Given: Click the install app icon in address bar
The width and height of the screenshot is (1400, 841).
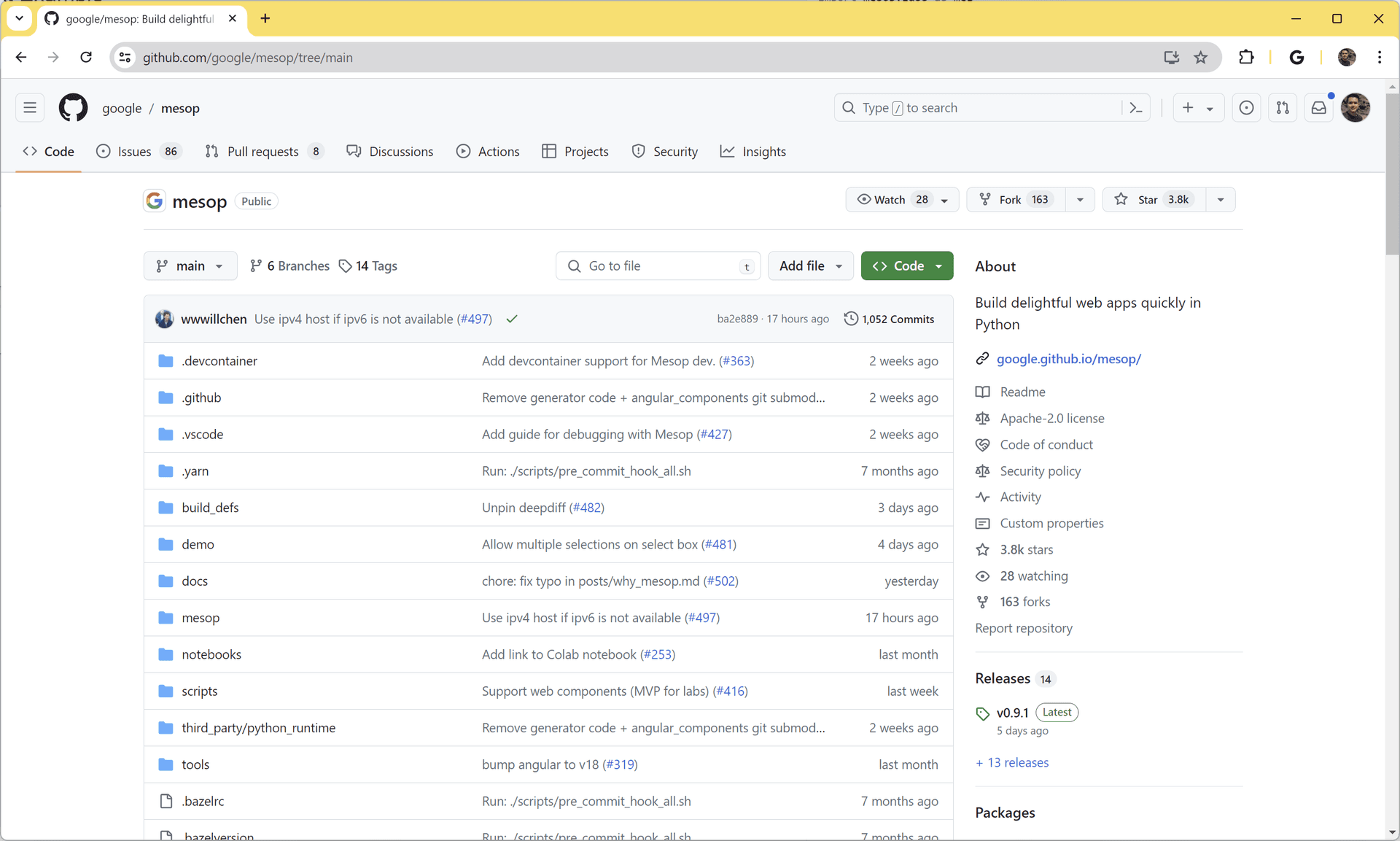Looking at the screenshot, I should (1172, 57).
